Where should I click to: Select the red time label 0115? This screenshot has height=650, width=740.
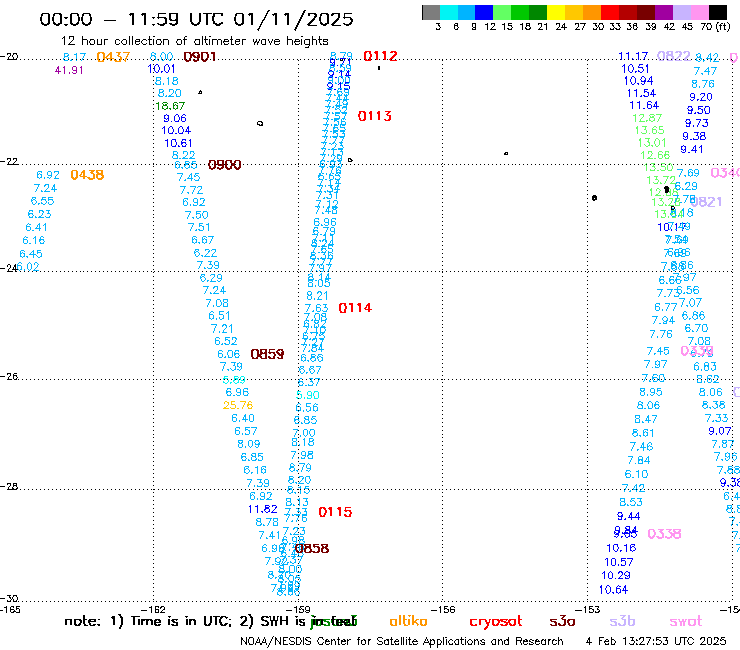coord(335,512)
